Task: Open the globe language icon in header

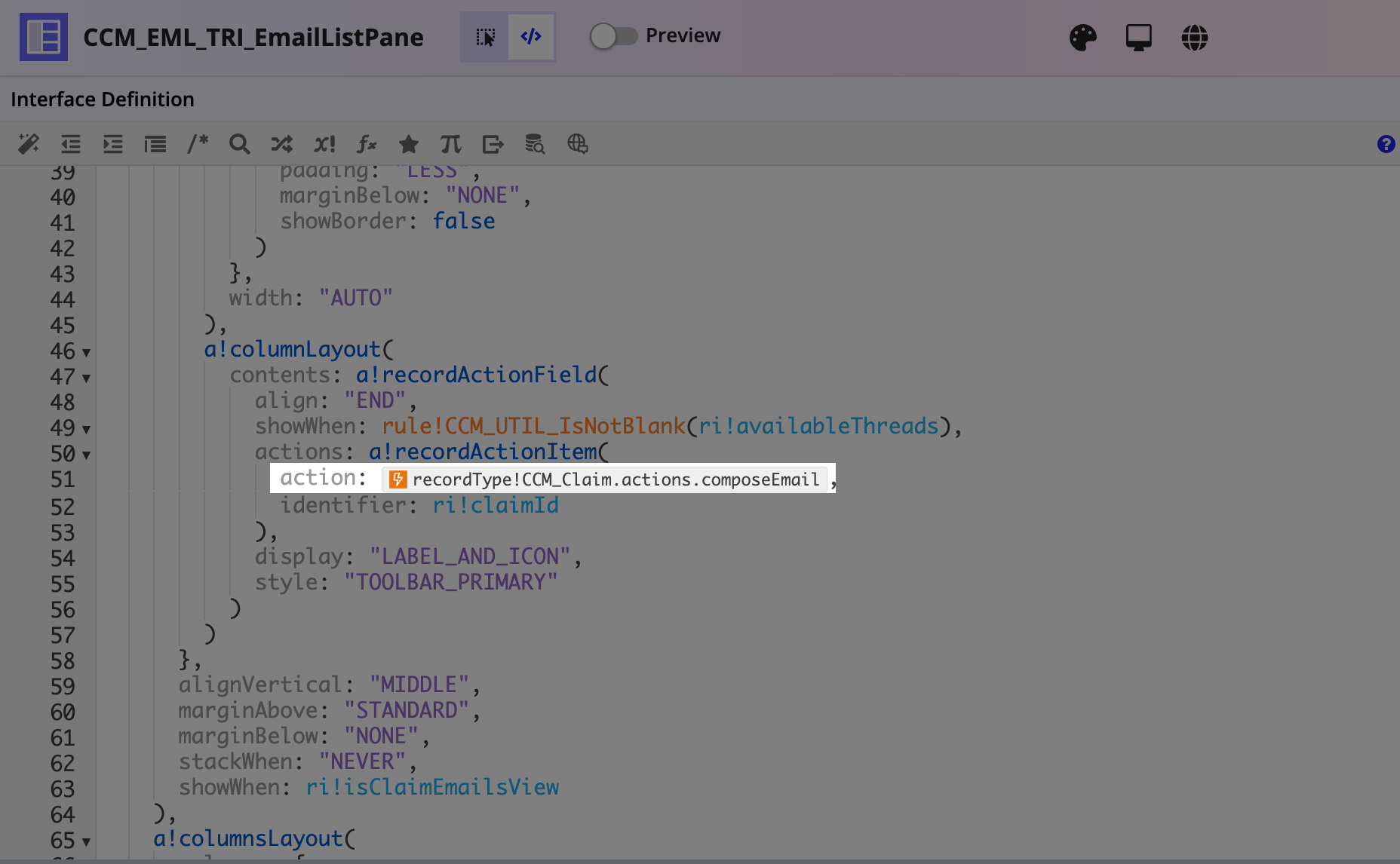Action: (x=1194, y=37)
